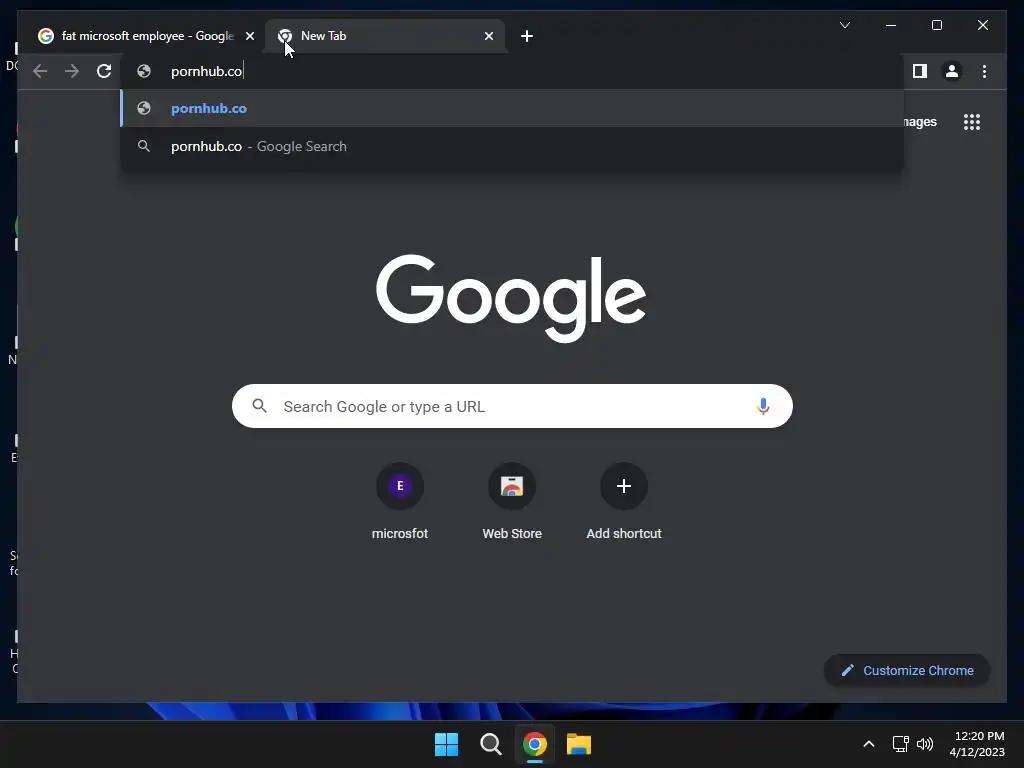The height and width of the screenshot is (768, 1024).
Task: Start voice search with microphone icon
Action: (763, 406)
